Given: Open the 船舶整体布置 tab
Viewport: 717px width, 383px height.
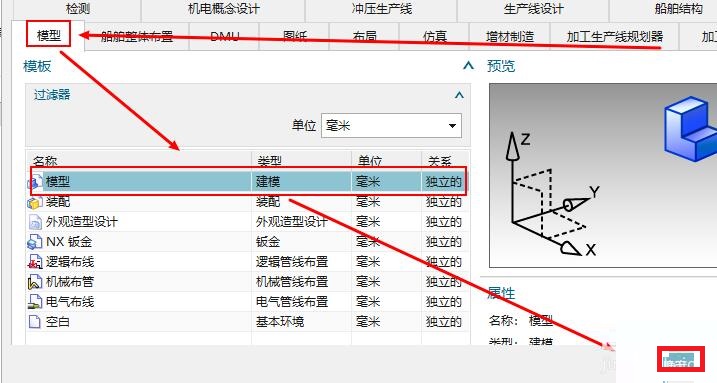Looking at the screenshot, I should point(137,36).
